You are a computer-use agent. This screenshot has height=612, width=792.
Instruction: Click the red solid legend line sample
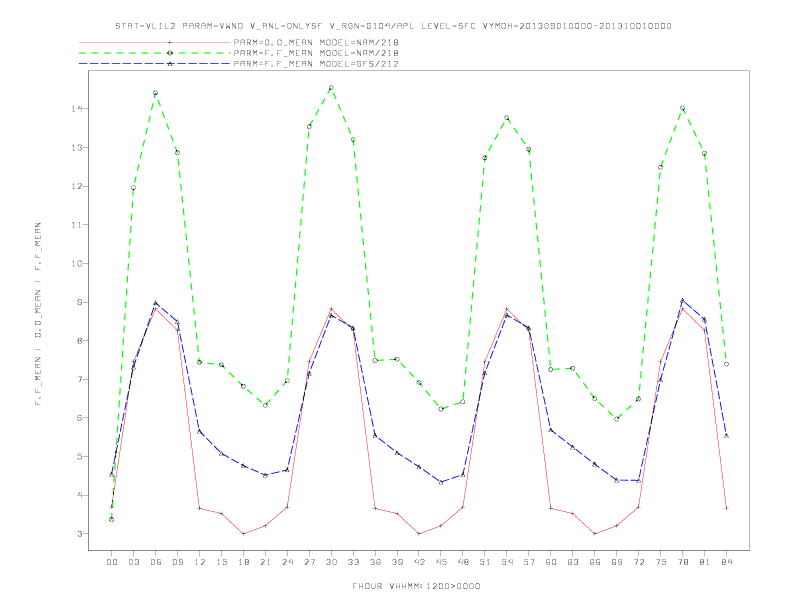(155, 42)
